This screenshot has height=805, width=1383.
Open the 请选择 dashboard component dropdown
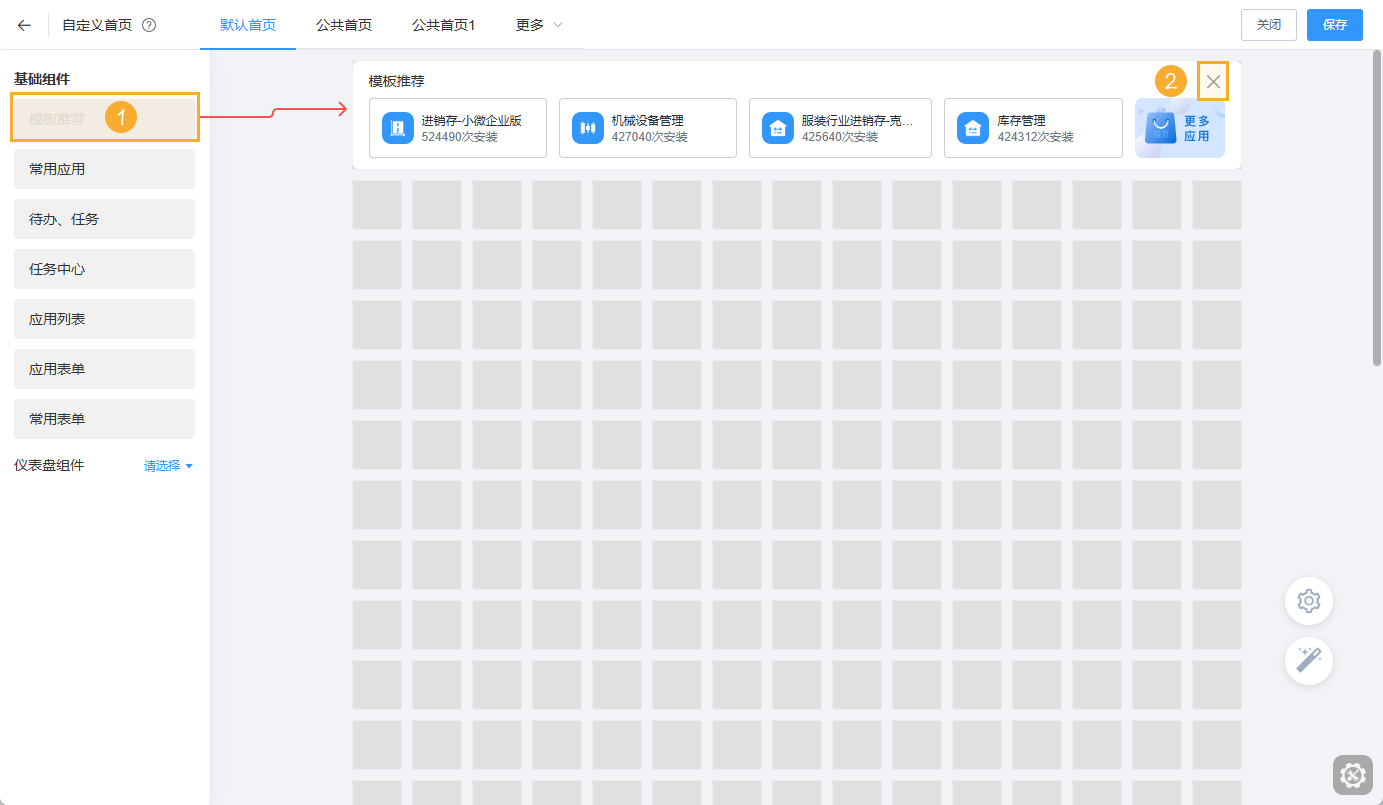click(168, 466)
